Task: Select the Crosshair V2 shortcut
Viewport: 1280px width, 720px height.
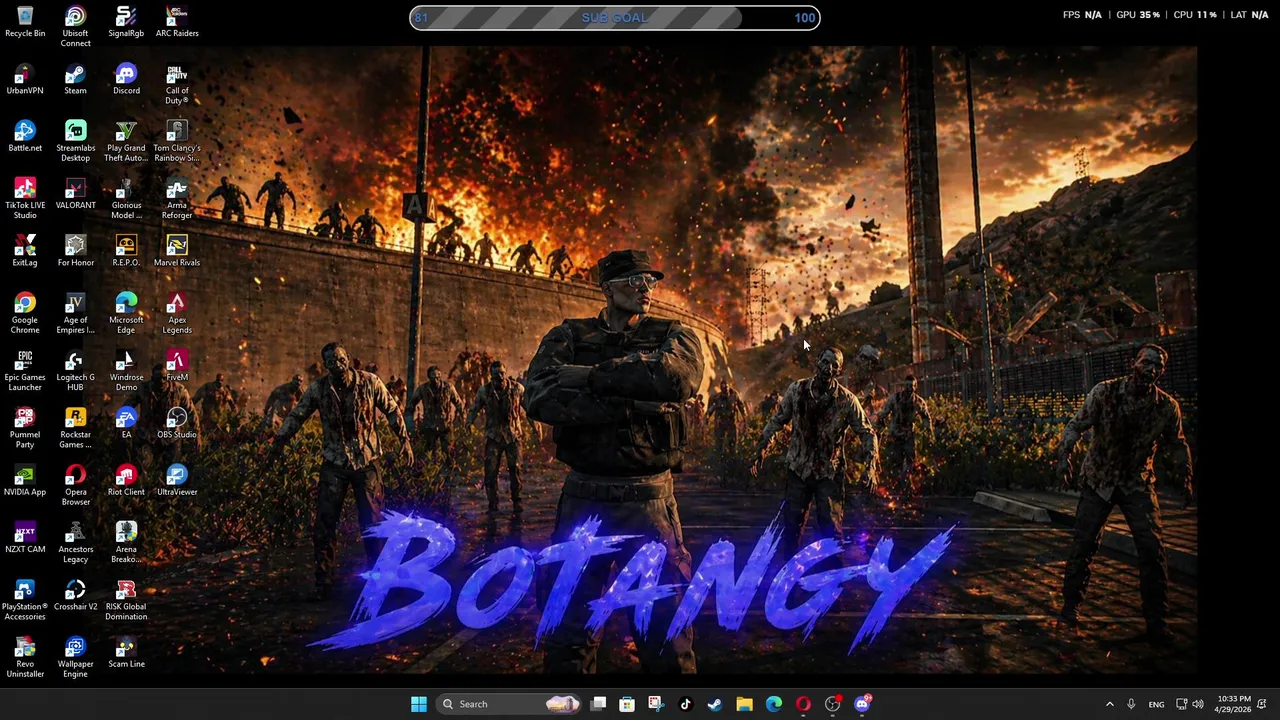Action: [x=75, y=595]
